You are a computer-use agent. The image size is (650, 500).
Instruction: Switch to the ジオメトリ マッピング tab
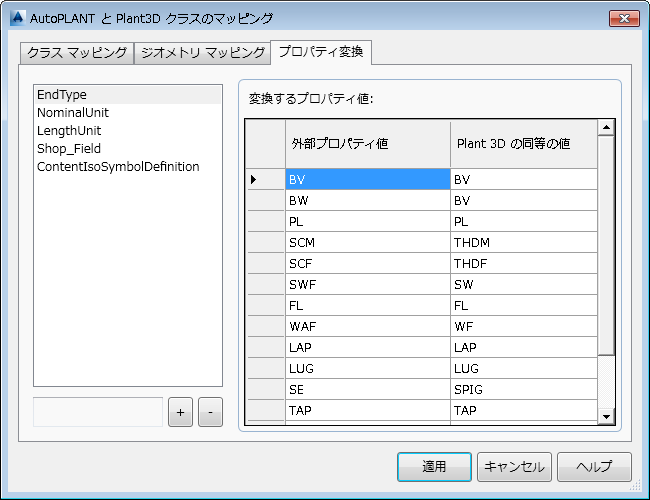tap(203, 53)
